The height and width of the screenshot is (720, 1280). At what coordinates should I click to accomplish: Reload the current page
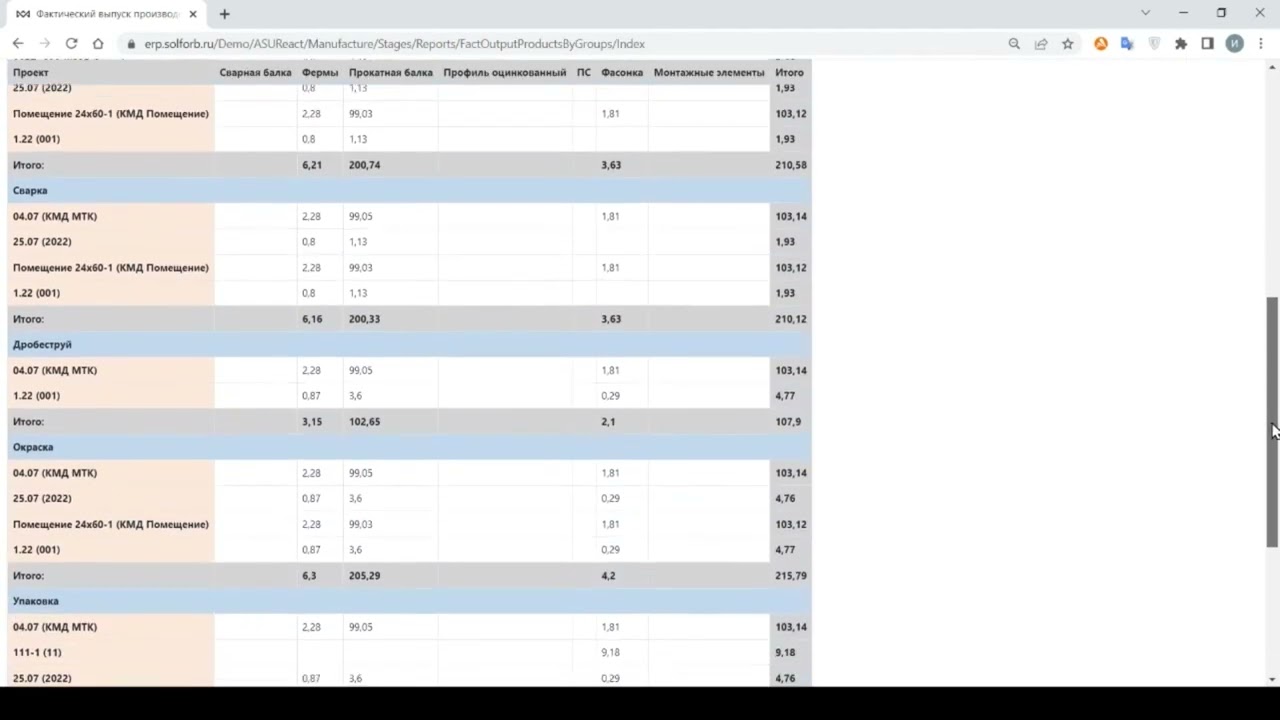[71, 44]
